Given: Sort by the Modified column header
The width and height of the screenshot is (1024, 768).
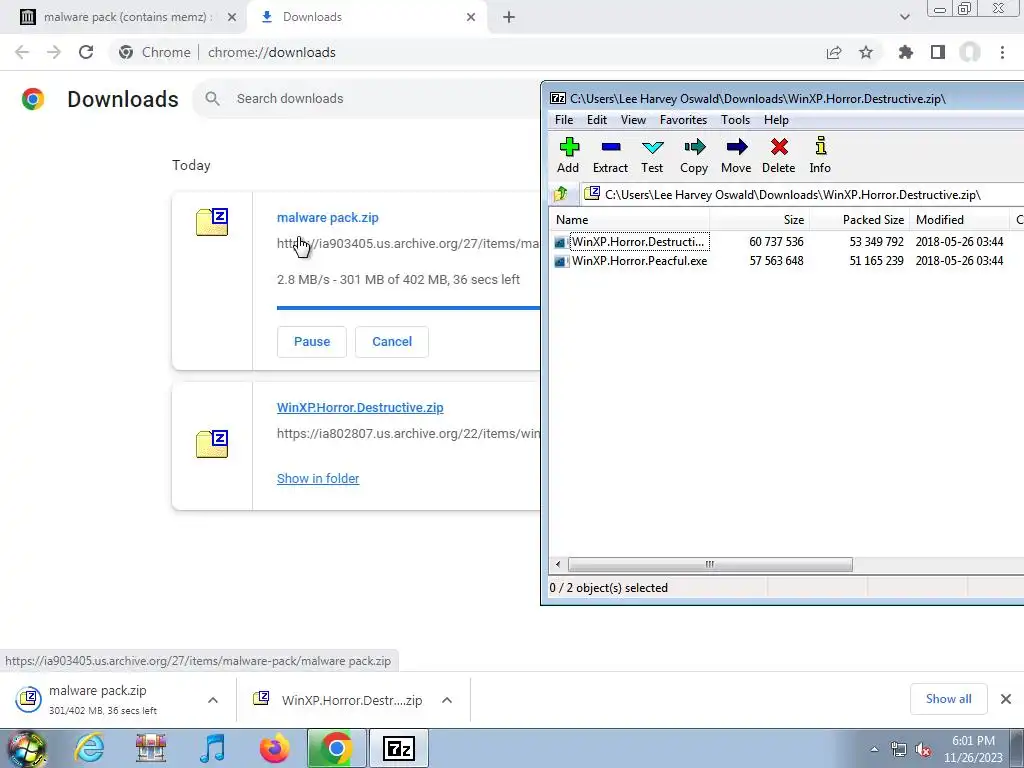Looking at the screenshot, I should click(959, 219).
